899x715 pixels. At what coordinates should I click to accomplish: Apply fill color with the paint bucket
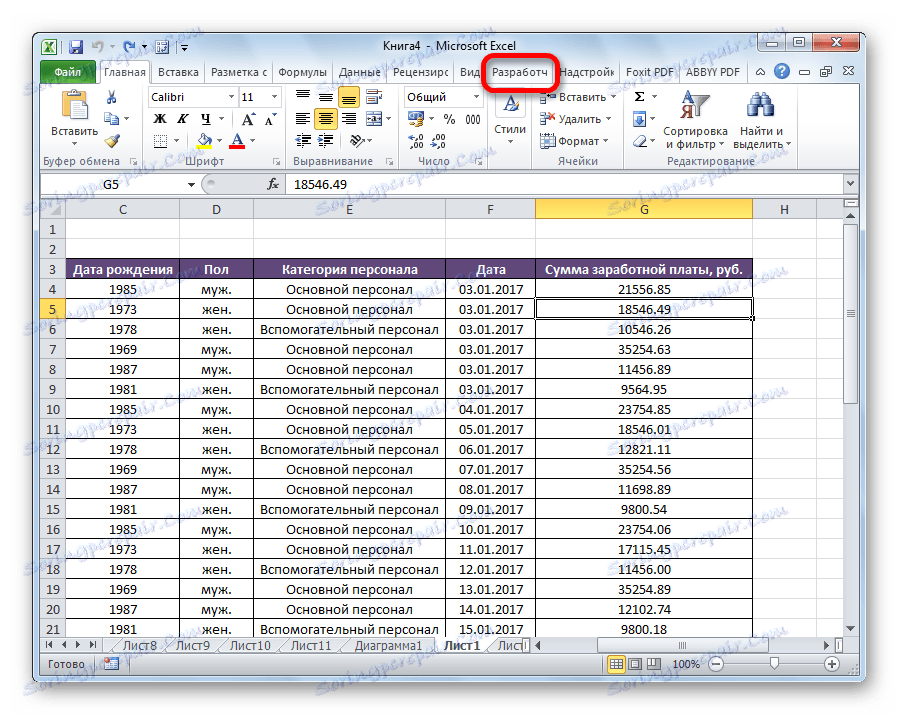pyautogui.click(x=204, y=140)
